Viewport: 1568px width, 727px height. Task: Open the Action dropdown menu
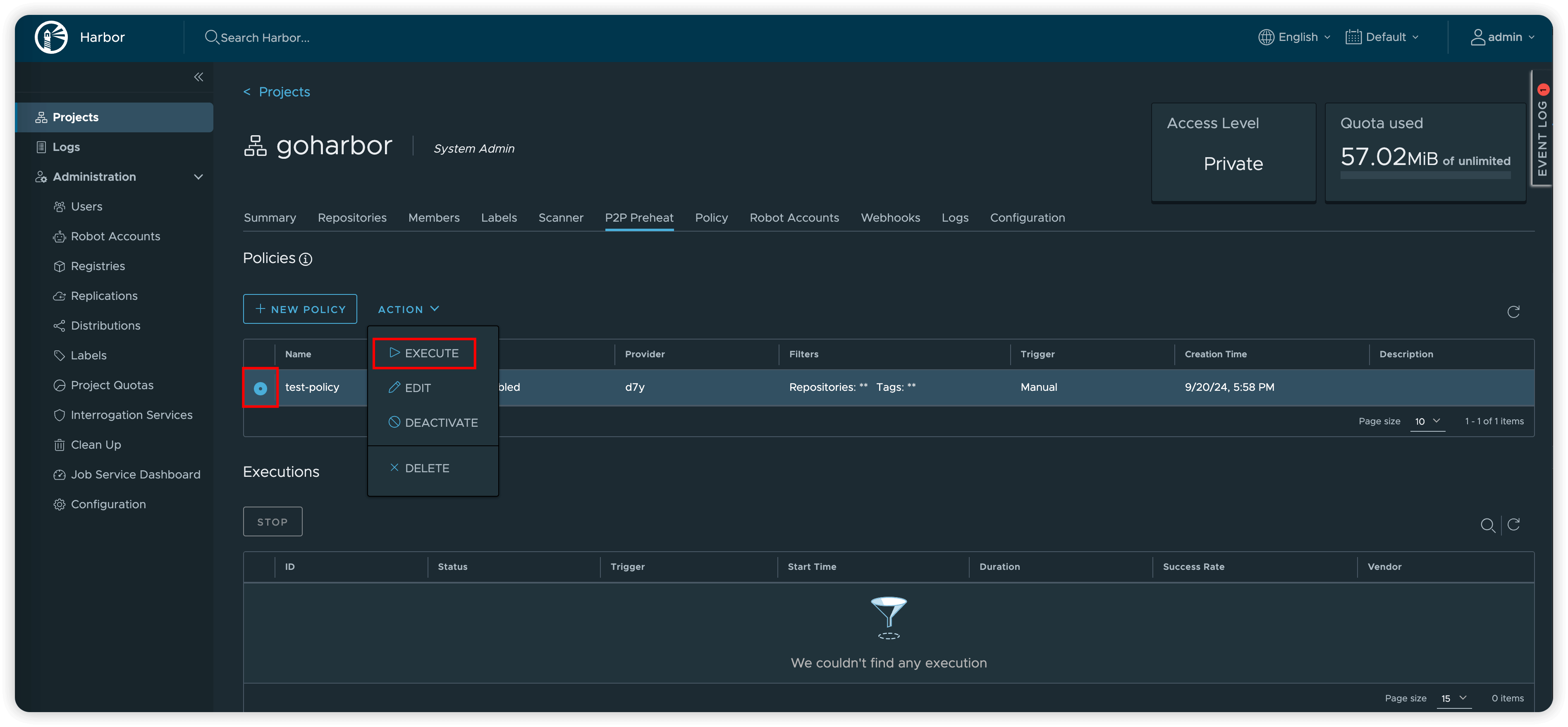[x=408, y=309]
